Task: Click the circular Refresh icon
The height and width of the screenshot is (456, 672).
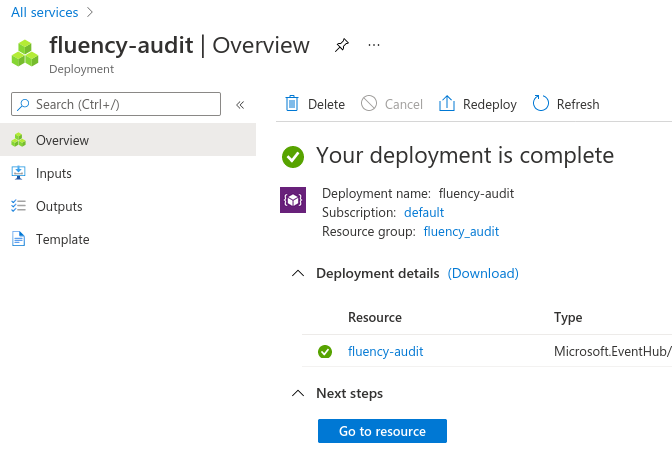Action: pyautogui.click(x=540, y=104)
